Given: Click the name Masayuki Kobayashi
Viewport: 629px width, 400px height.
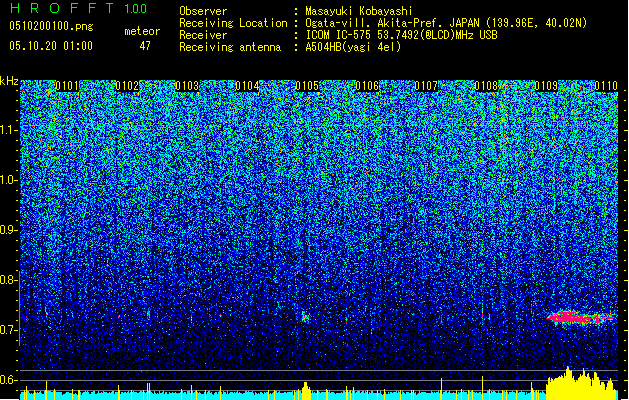Looking at the screenshot, I should point(359,11).
